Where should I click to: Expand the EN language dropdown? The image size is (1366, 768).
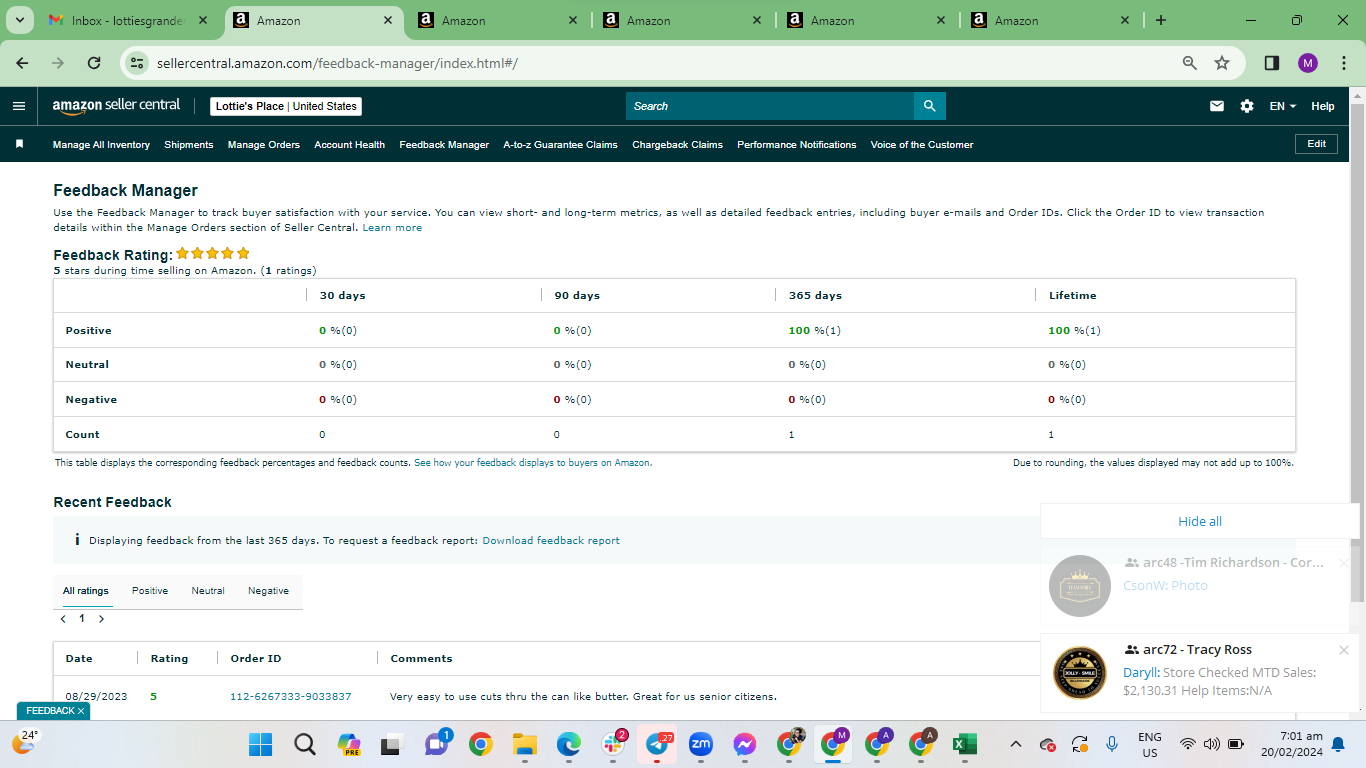coord(1283,106)
